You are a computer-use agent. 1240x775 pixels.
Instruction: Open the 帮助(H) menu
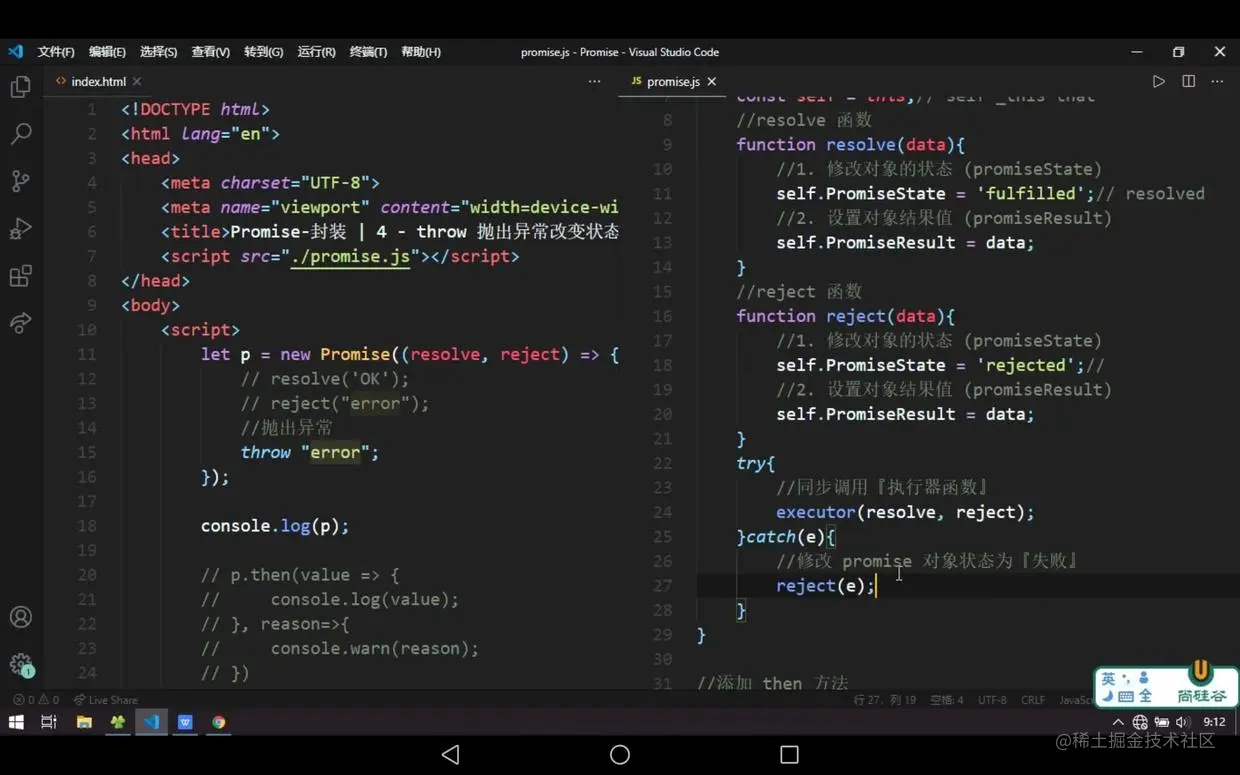tap(420, 52)
